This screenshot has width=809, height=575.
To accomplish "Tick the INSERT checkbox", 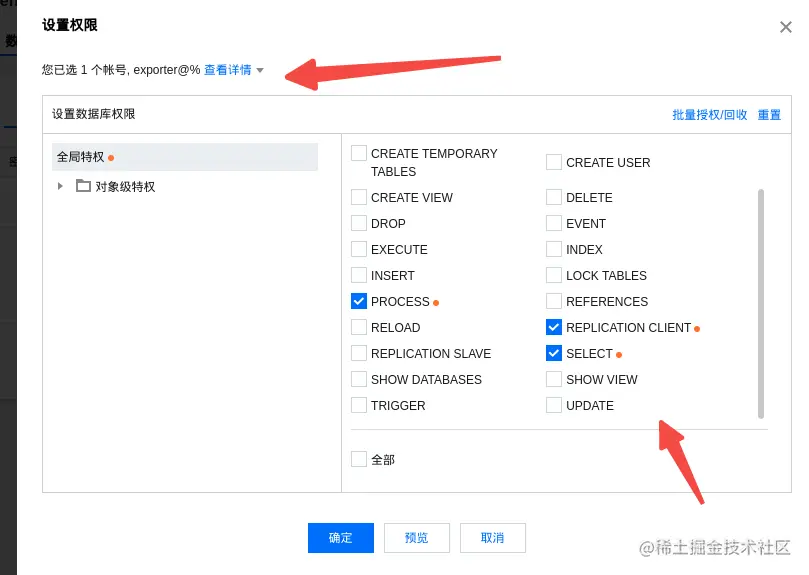I will click(x=359, y=275).
